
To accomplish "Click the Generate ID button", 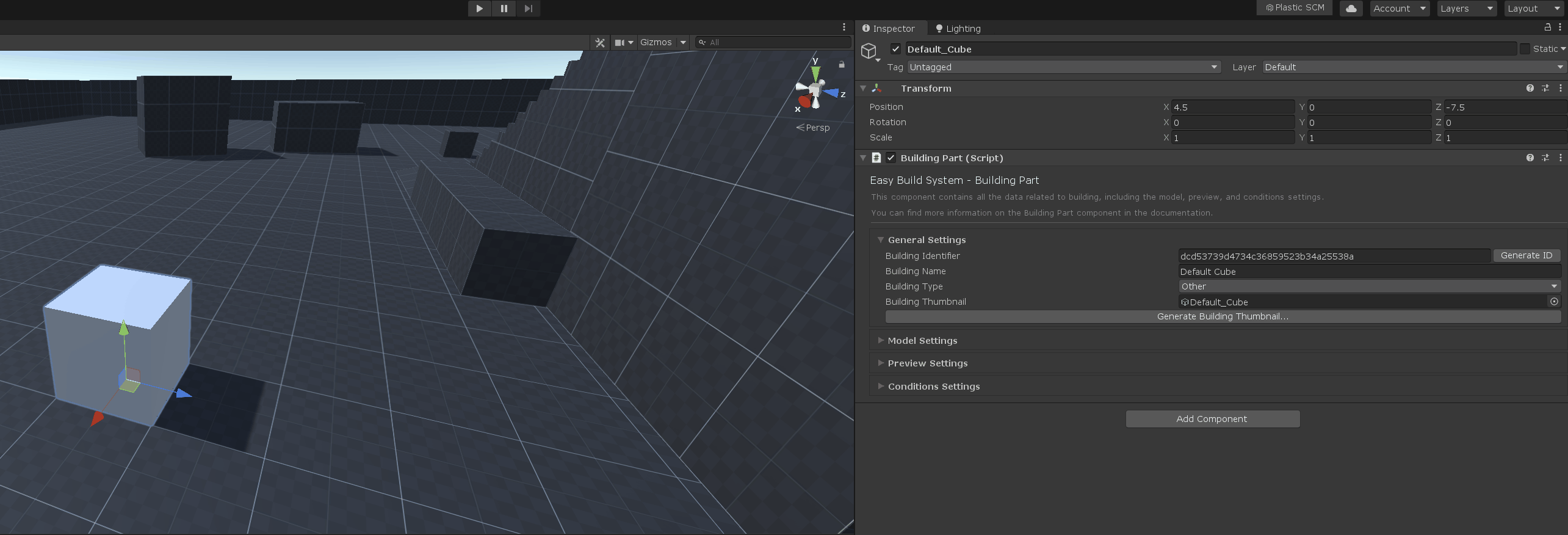I will pos(1526,256).
